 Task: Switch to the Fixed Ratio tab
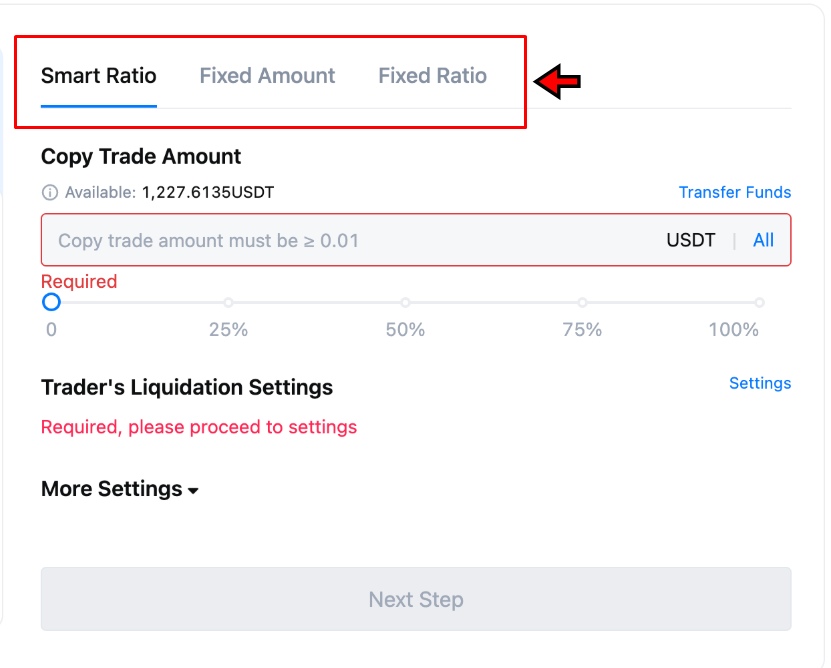(x=432, y=75)
